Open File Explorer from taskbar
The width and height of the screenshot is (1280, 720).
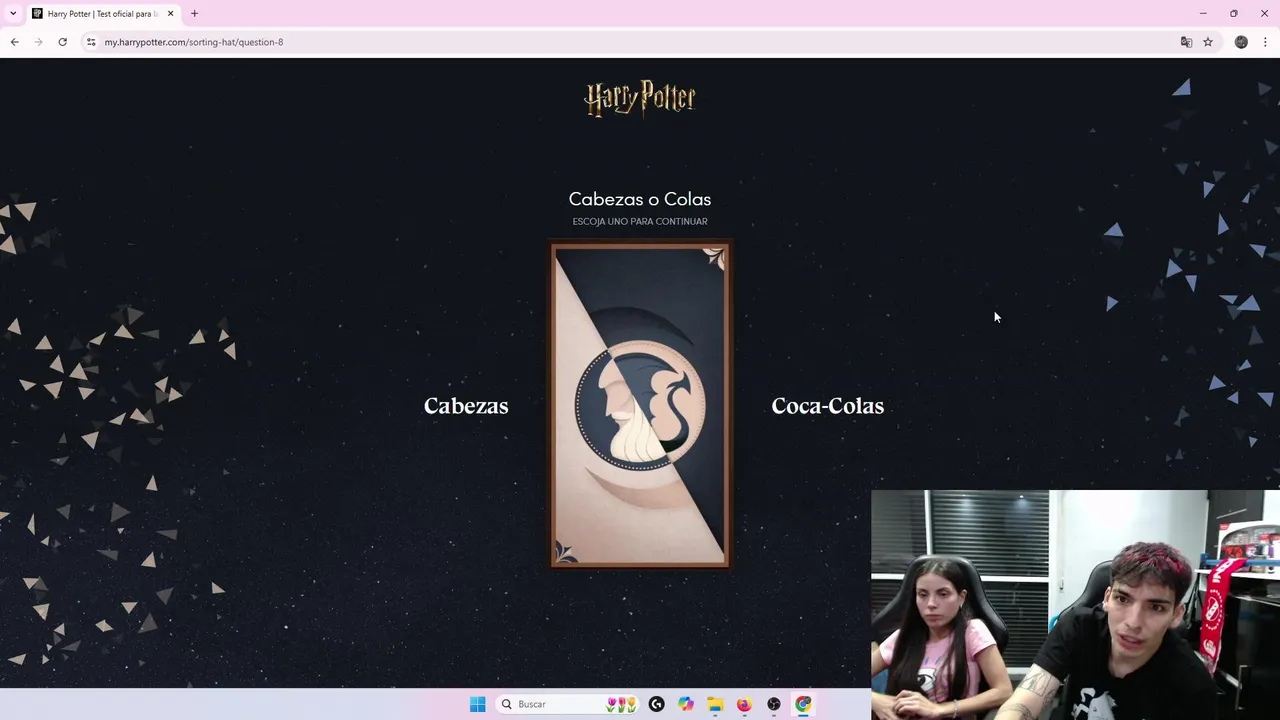pos(715,704)
